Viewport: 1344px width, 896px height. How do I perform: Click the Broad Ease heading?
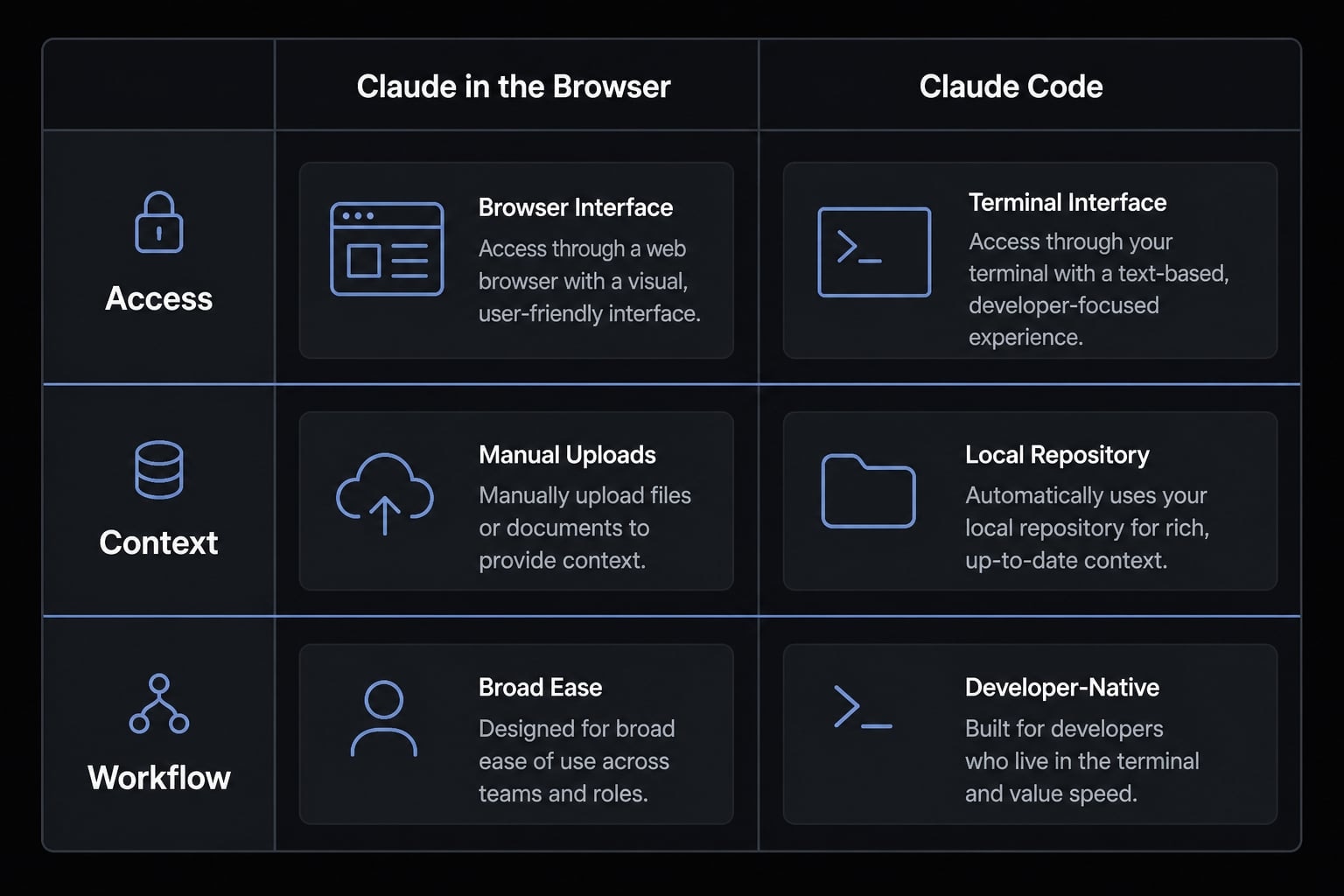pyautogui.click(x=540, y=688)
